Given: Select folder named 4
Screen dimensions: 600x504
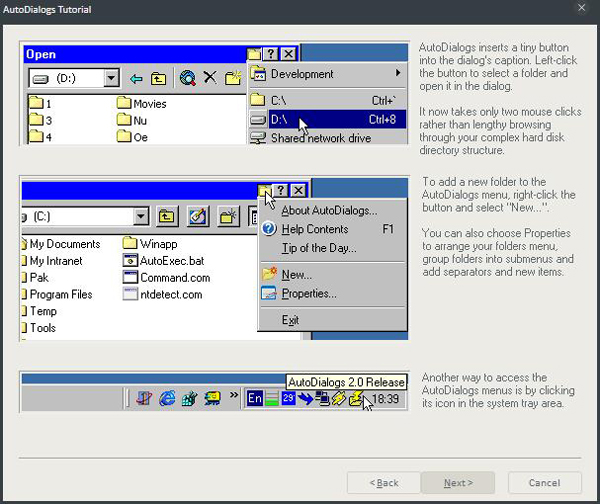Looking at the screenshot, I should coord(40,137).
